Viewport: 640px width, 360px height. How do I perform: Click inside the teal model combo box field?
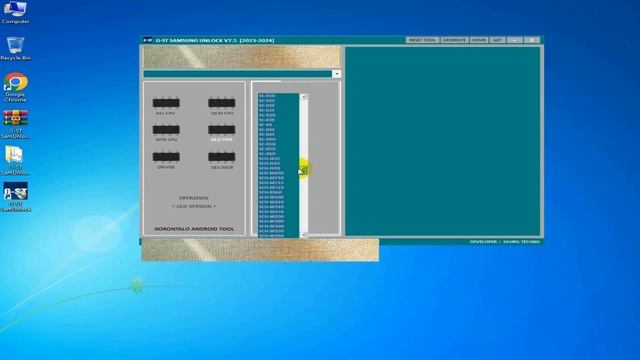(238, 74)
